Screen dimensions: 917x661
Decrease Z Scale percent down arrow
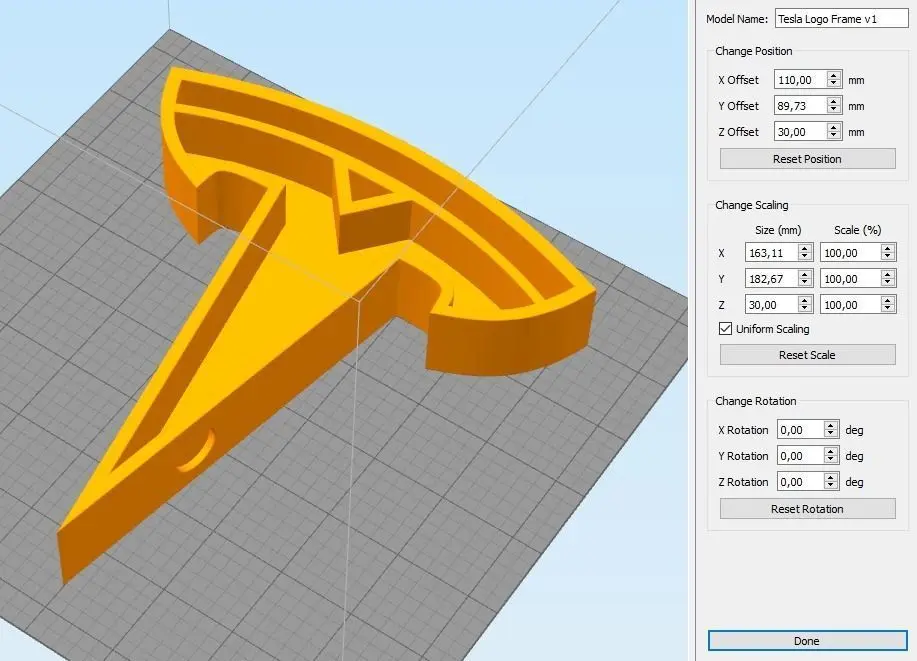click(888, 308)
